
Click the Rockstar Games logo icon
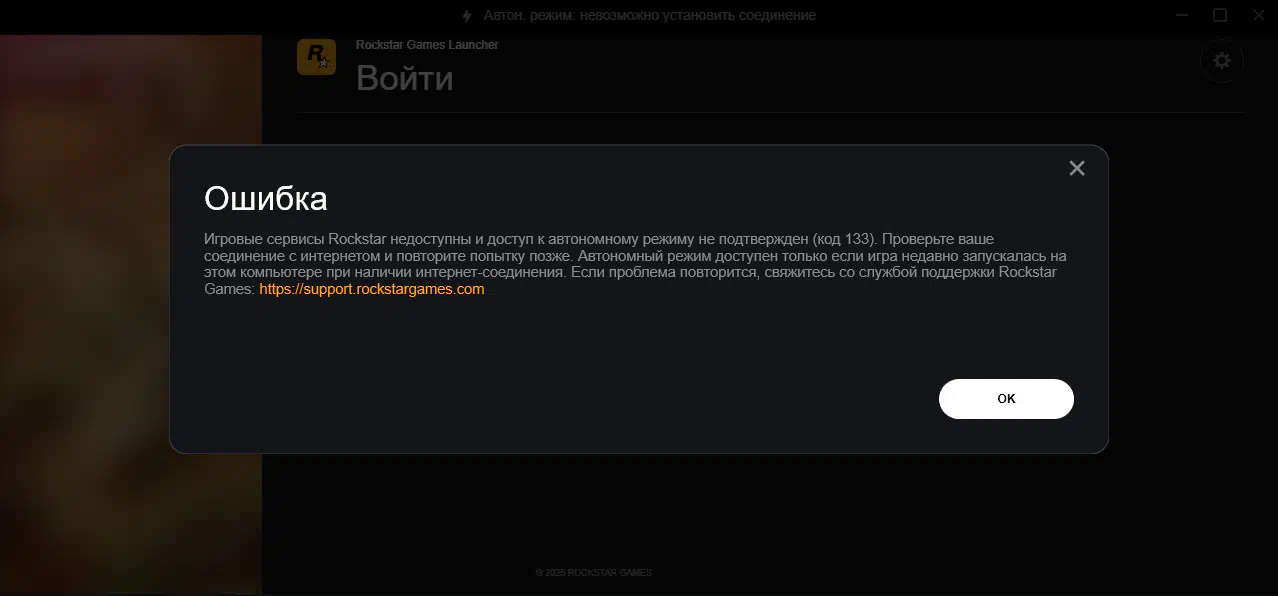pyautogui.click(x=316, y=57)
